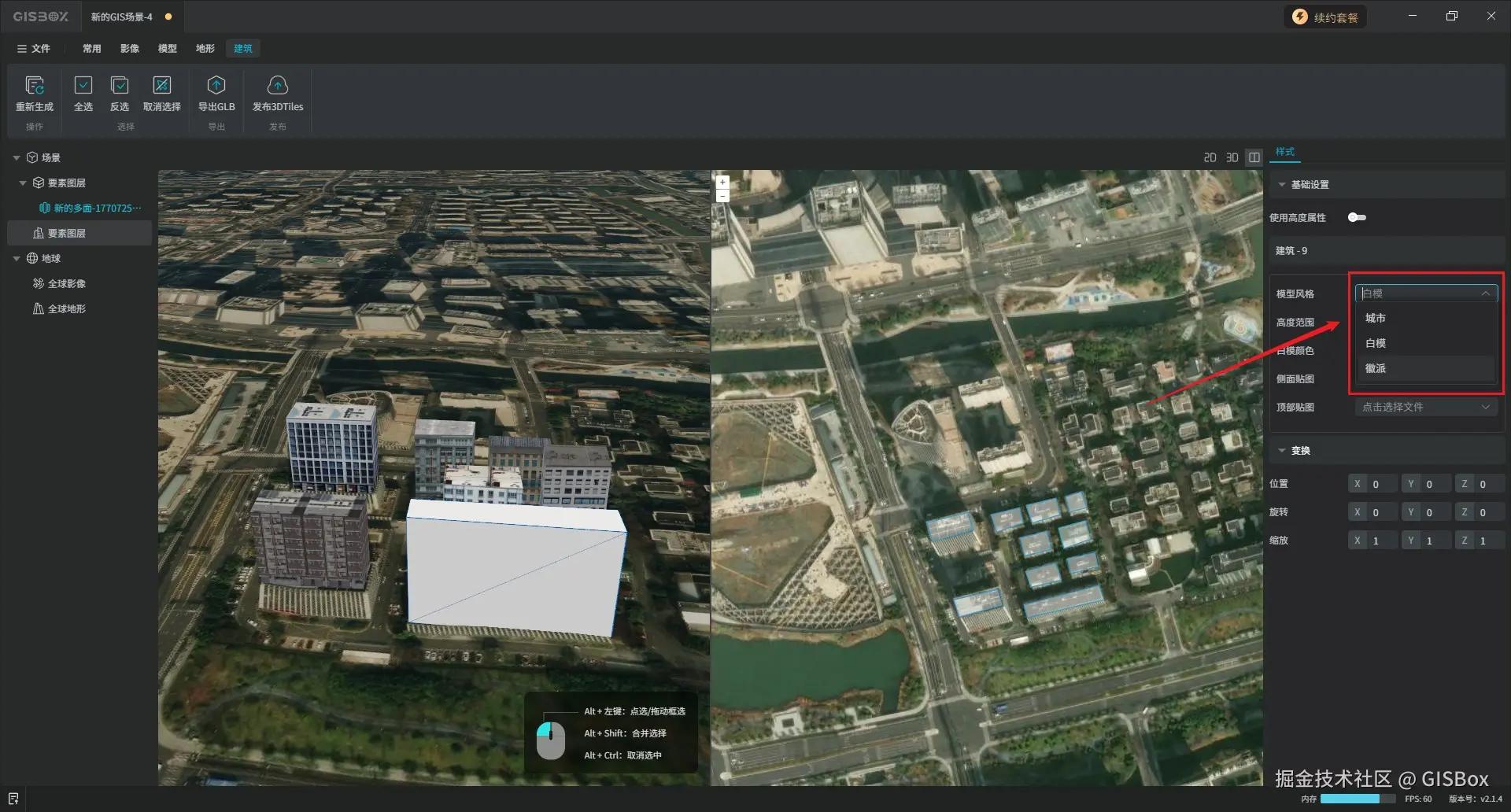Click the 新的GIS场景-4 document tab

[131, 17]
